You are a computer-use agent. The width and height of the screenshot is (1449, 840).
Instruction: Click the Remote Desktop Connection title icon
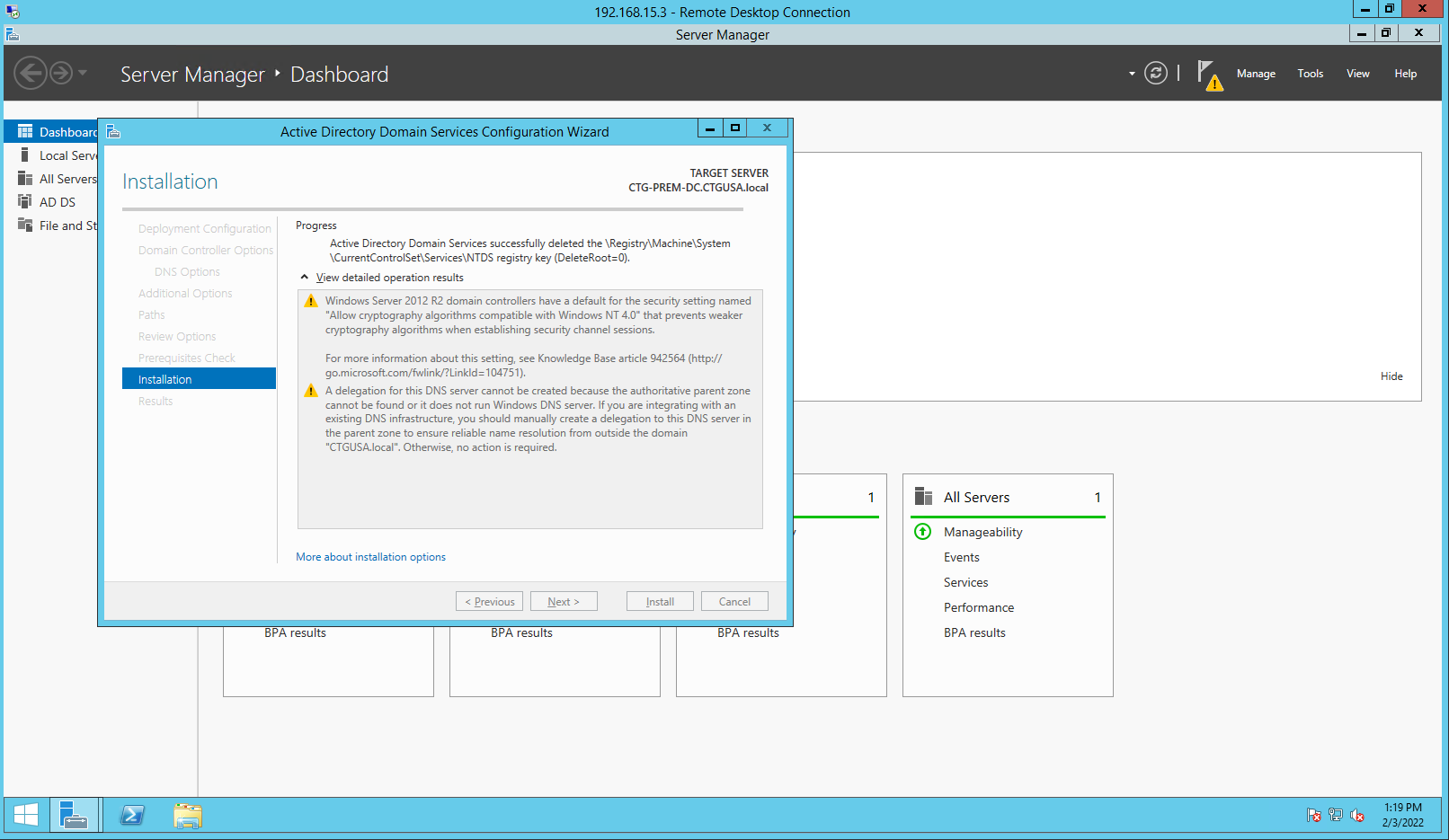[x=12, y=12]
